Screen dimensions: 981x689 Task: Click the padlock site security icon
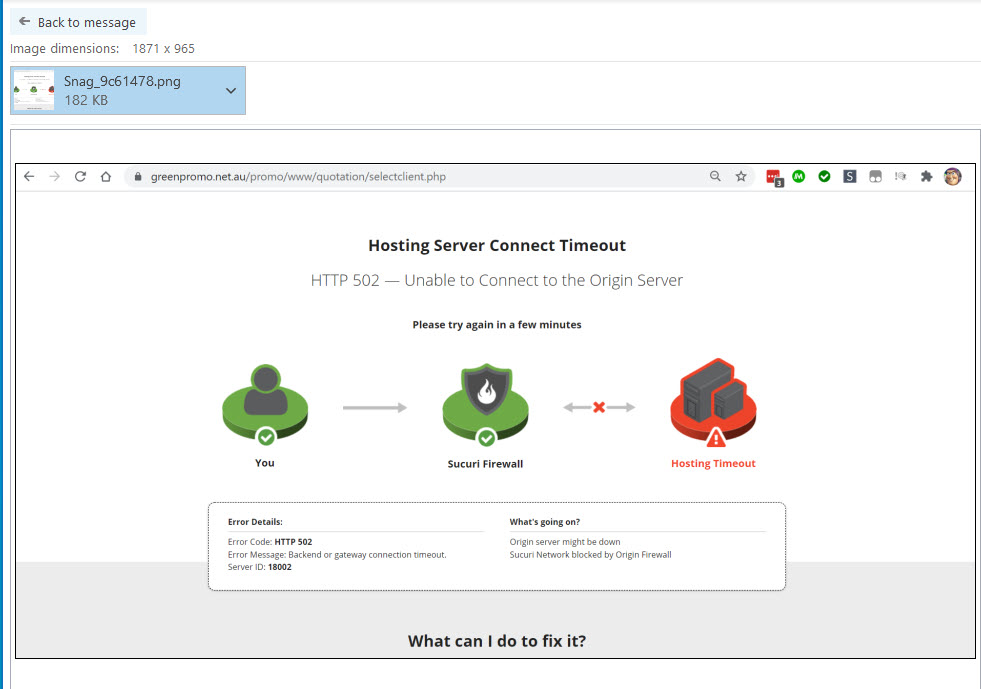coord(139,177)
